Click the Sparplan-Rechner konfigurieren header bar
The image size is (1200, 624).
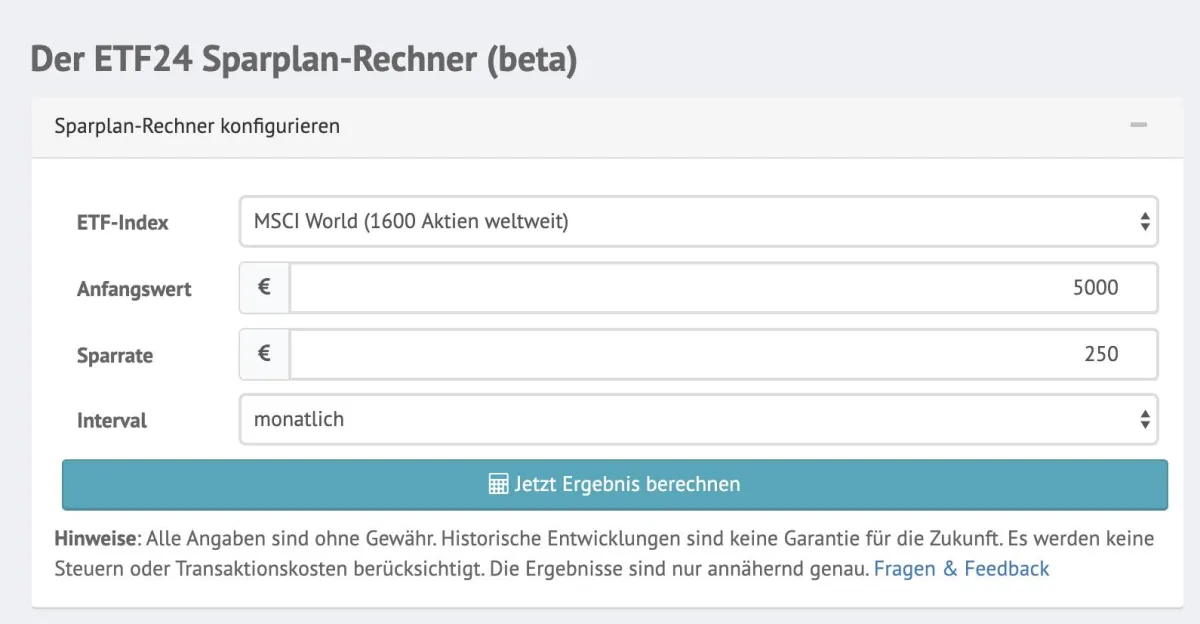pyautogui.click(x=197, y=126)
